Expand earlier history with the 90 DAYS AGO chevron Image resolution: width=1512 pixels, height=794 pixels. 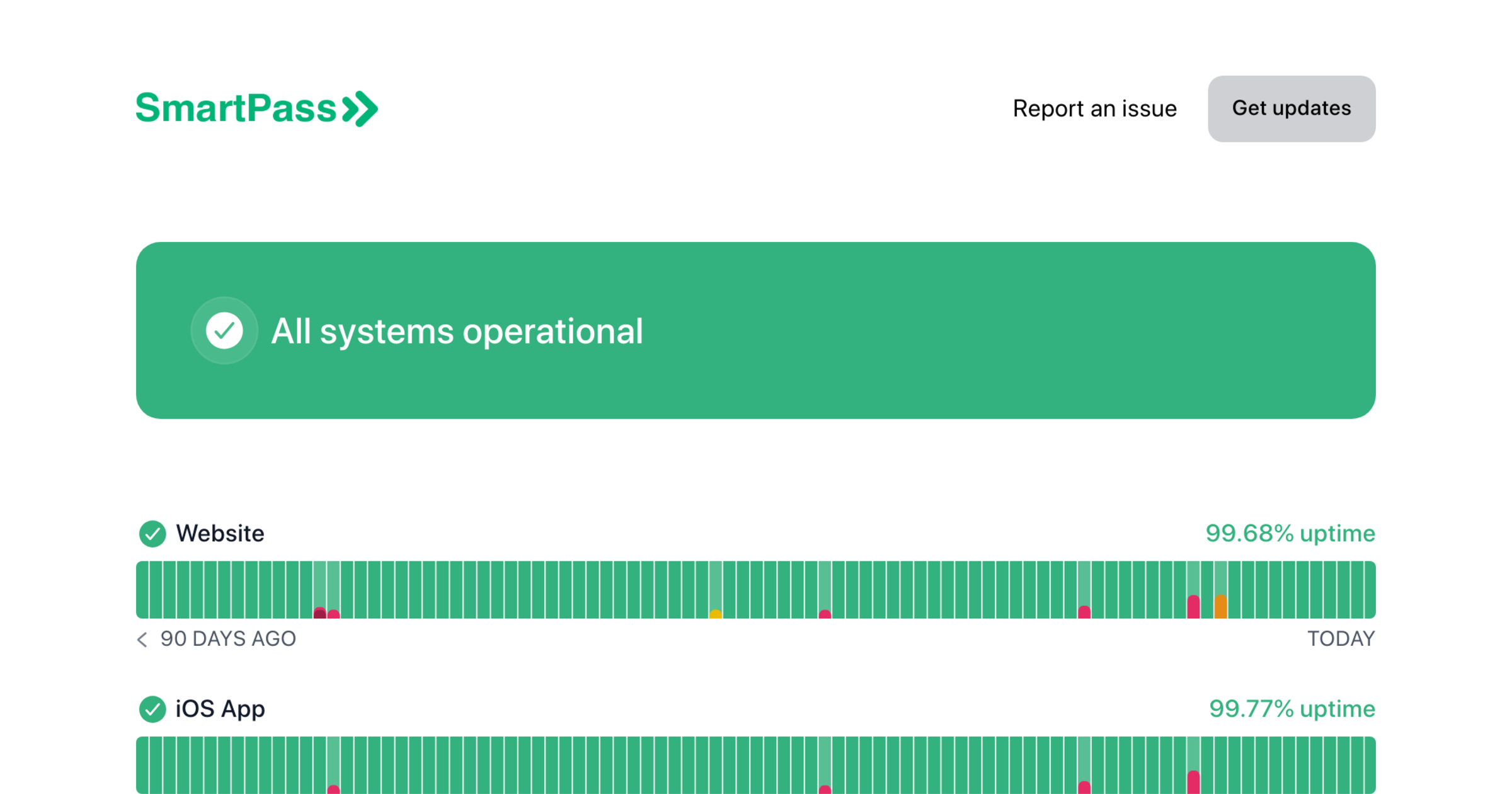(x=142, y=639)
